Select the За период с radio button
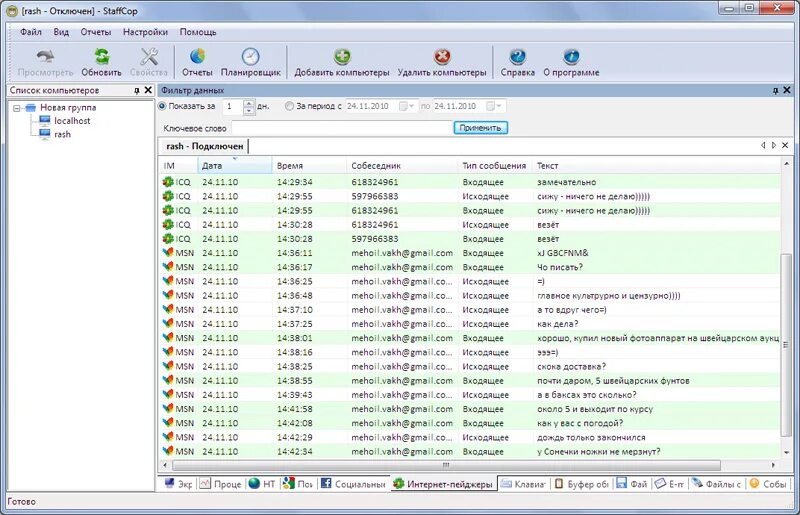800x515 pixels. [x=289, y=106]
